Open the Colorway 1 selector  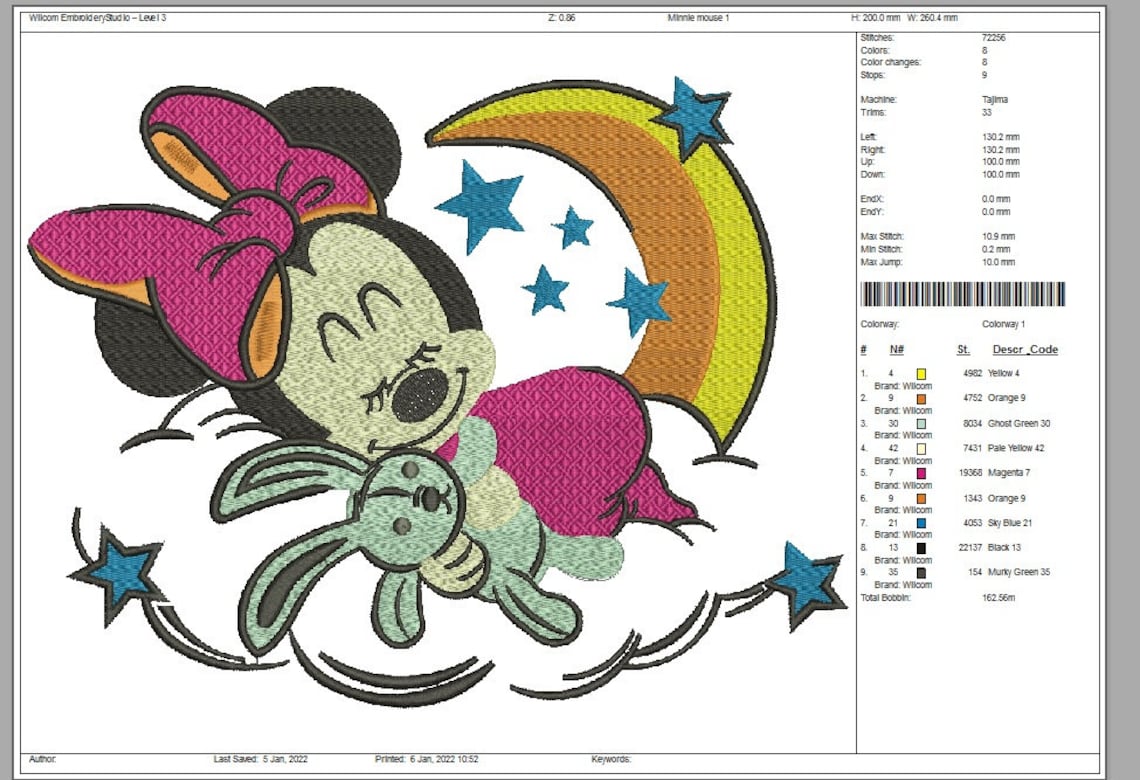(1003, 323)
